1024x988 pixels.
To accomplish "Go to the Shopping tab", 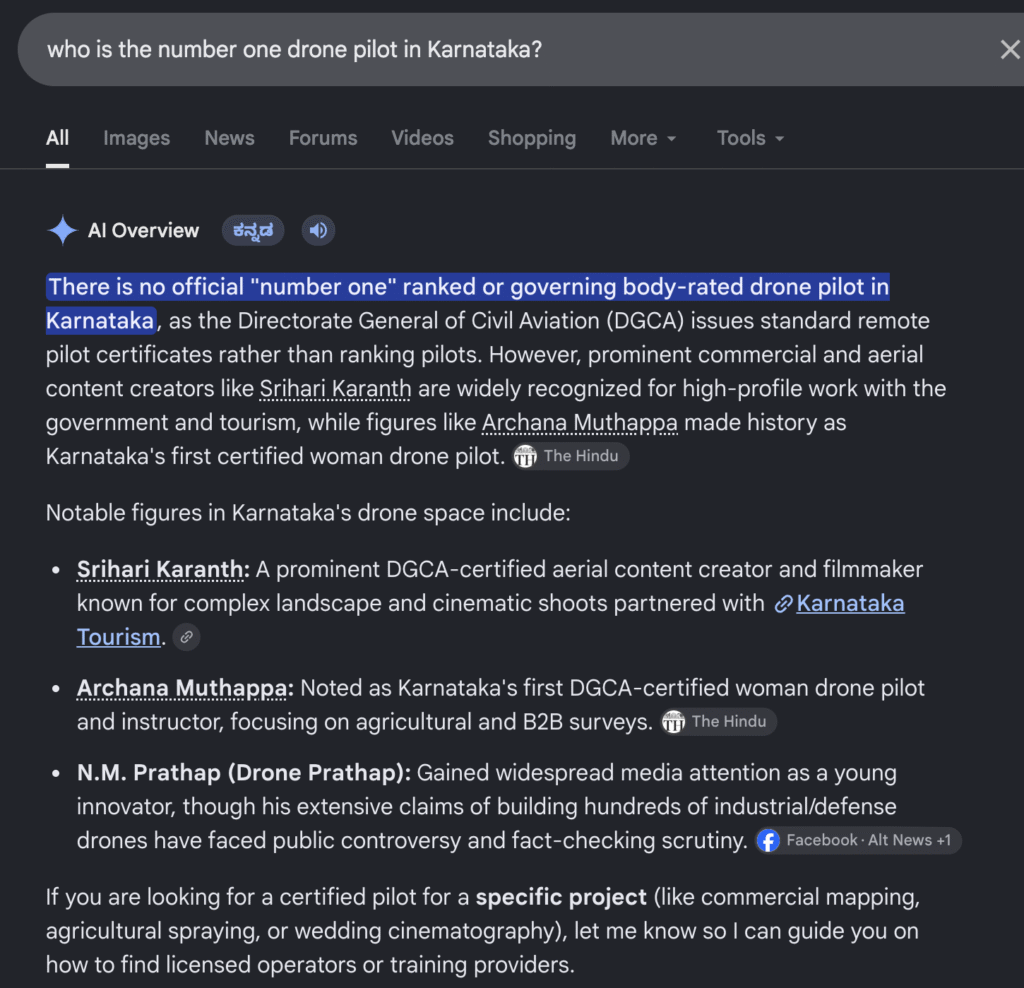I will click(532, 138).
